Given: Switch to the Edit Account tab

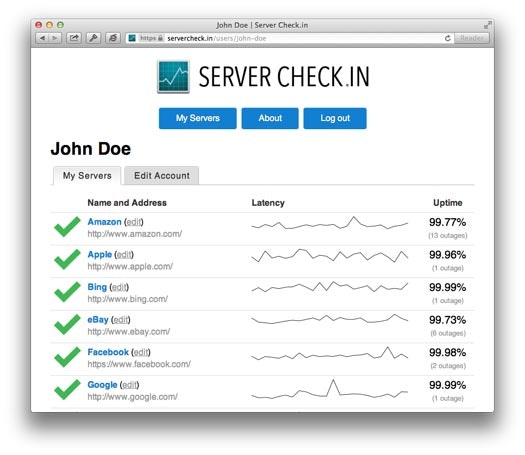Looking at the screenshot, I should point(162,175).
